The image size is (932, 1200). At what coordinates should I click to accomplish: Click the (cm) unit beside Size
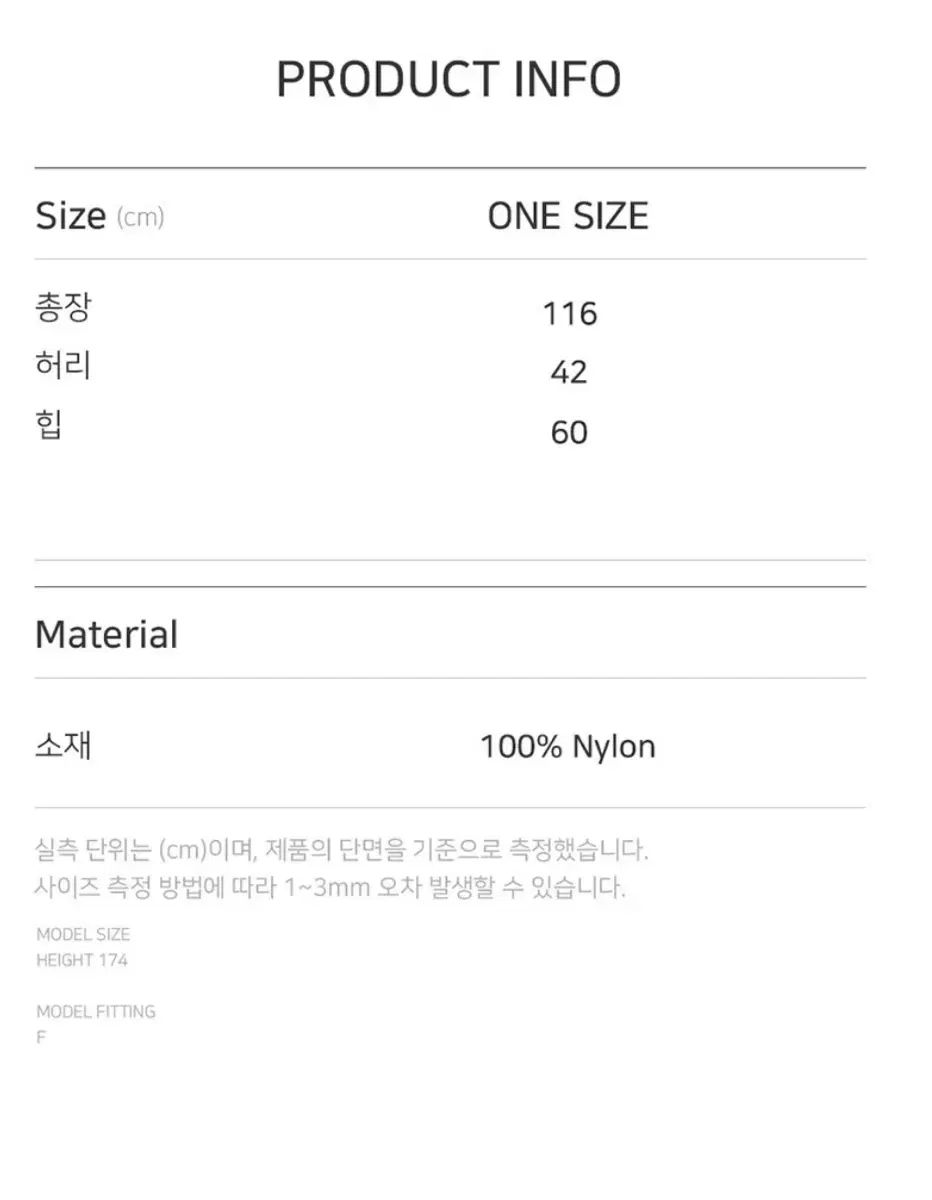pyautogui.click(x=140, y=218)
